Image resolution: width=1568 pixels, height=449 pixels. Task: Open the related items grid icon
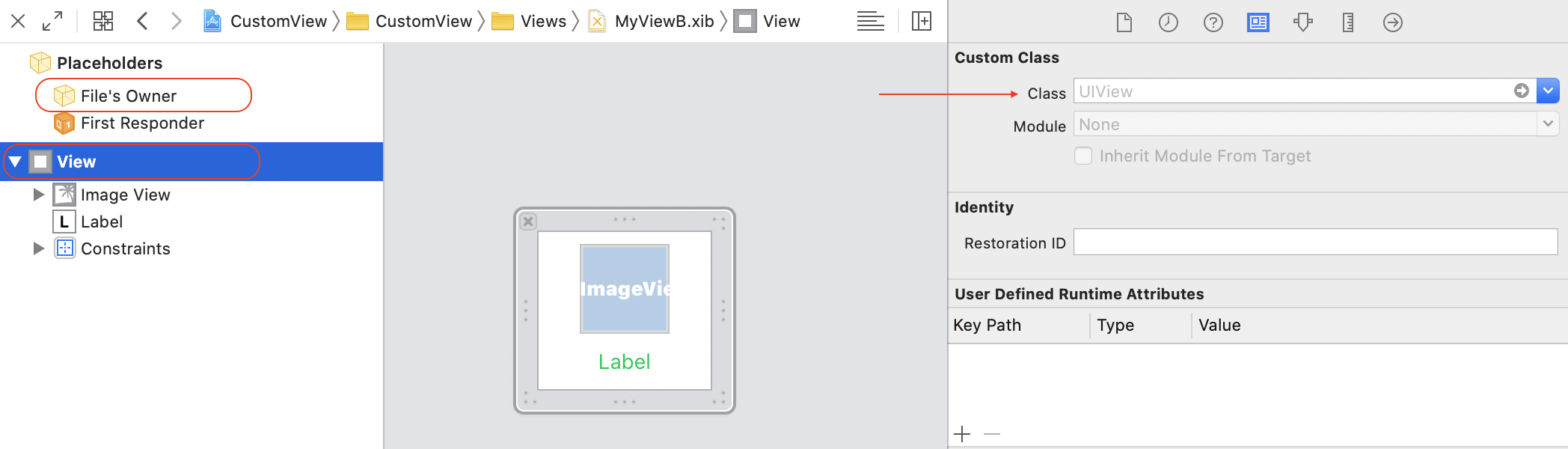tap(103, 21)
